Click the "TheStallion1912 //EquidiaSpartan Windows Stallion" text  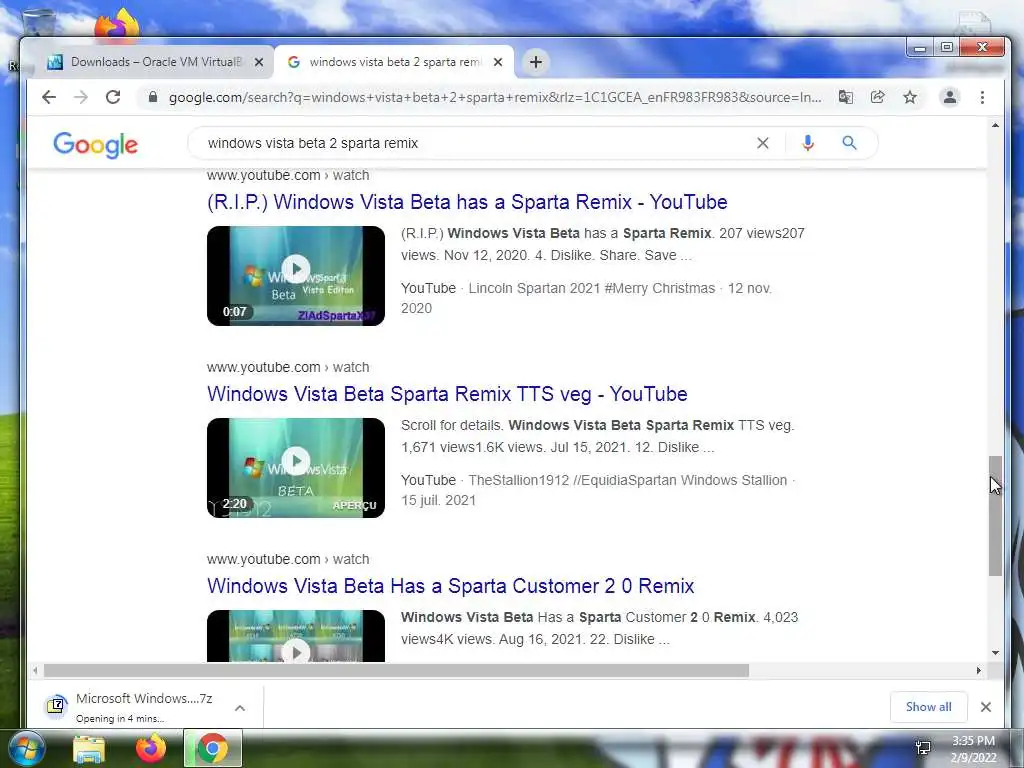click(x=628, y=480)
